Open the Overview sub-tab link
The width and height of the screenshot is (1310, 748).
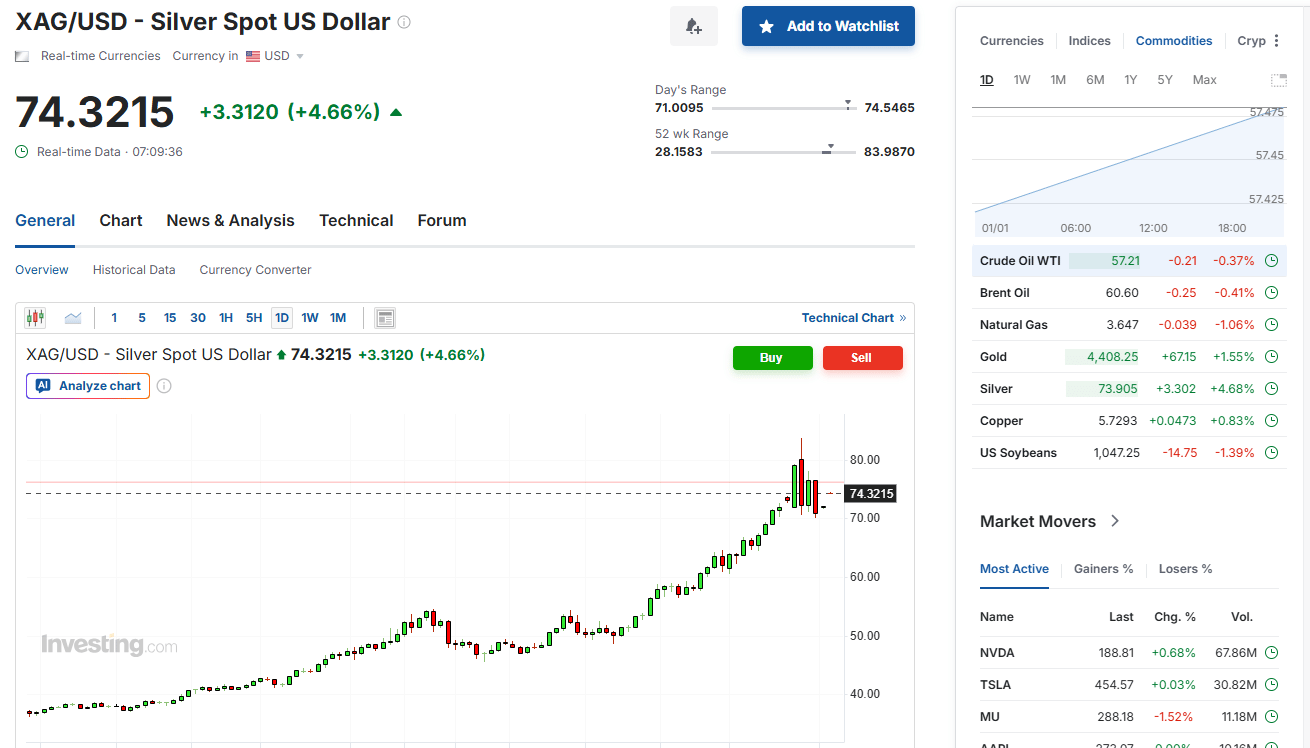42,270
